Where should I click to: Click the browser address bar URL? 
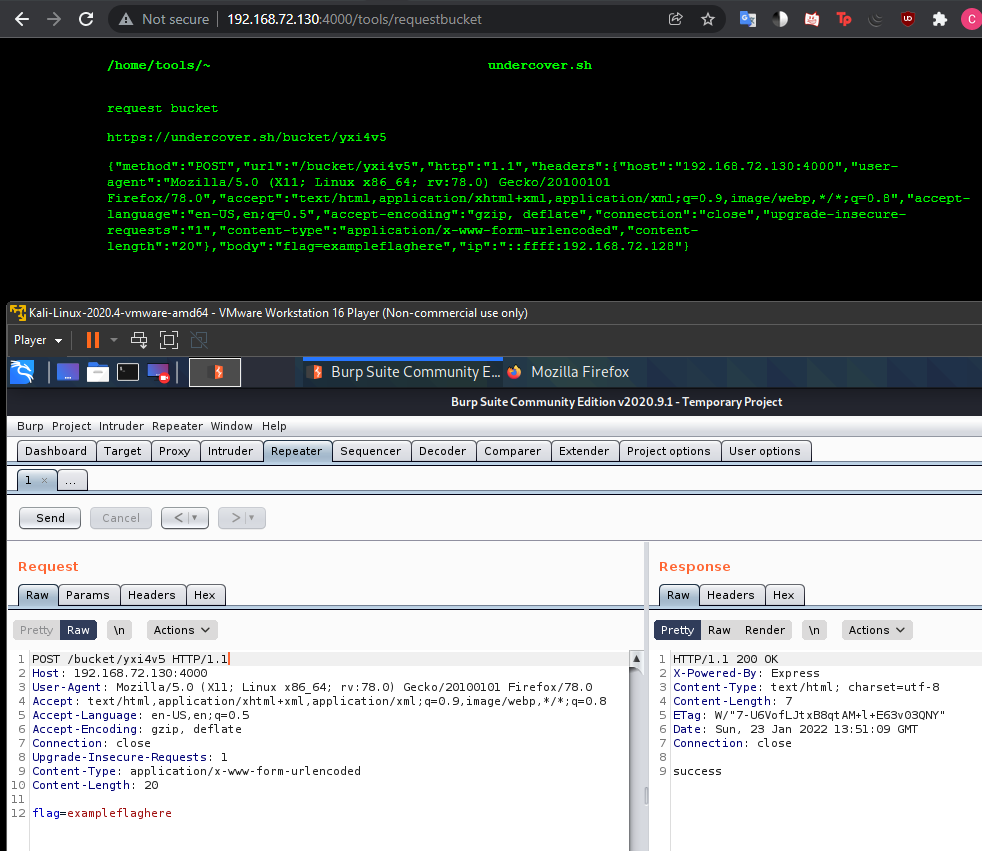[x=354, y=19]
